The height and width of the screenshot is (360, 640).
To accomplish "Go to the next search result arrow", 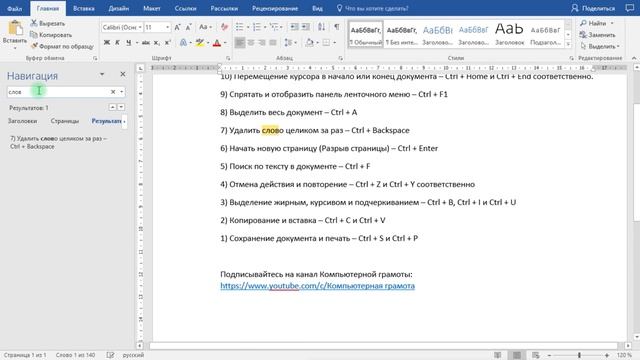I will (x=121, y=107).
